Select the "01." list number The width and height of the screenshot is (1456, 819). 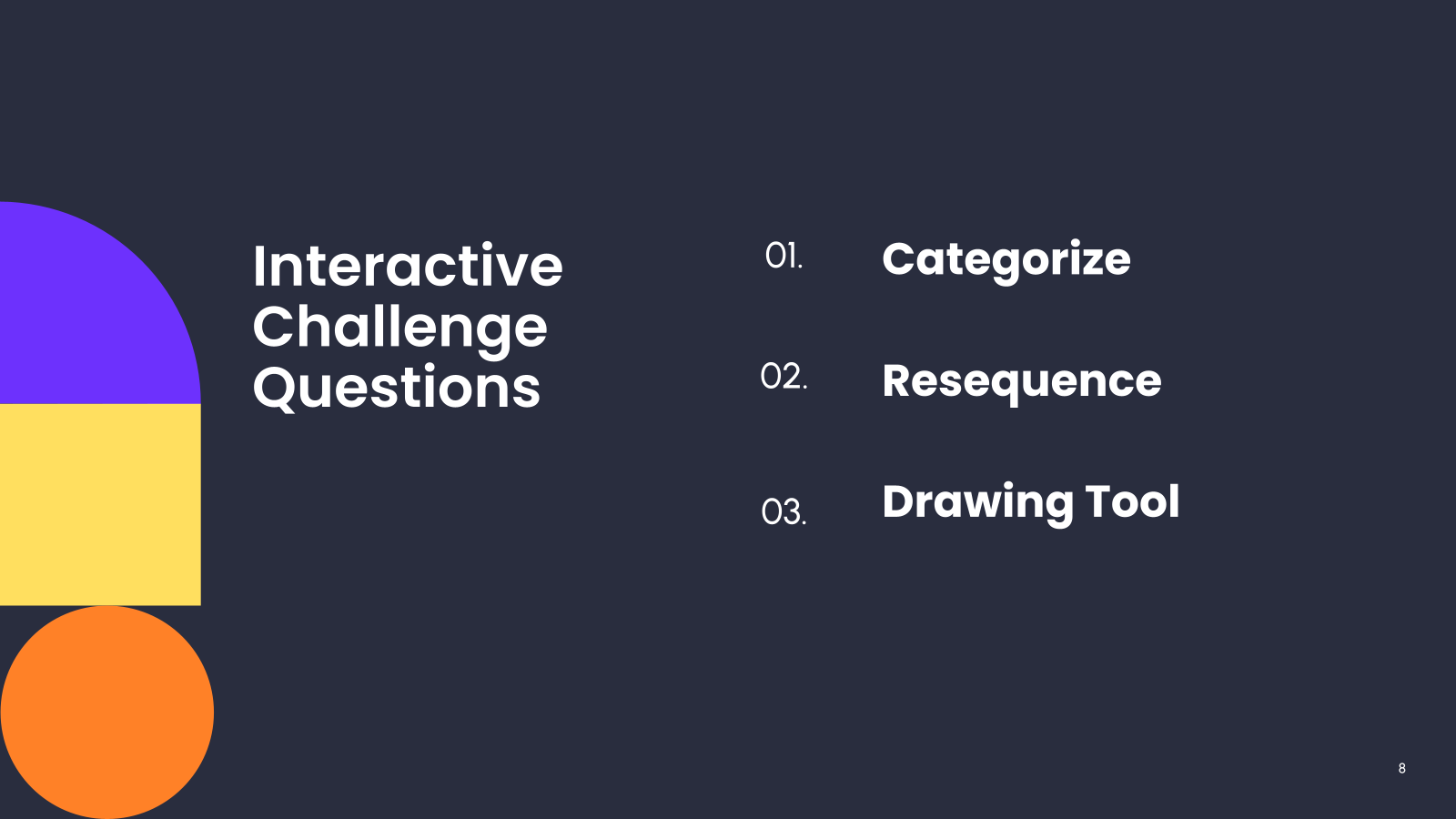tap(784, 257)
